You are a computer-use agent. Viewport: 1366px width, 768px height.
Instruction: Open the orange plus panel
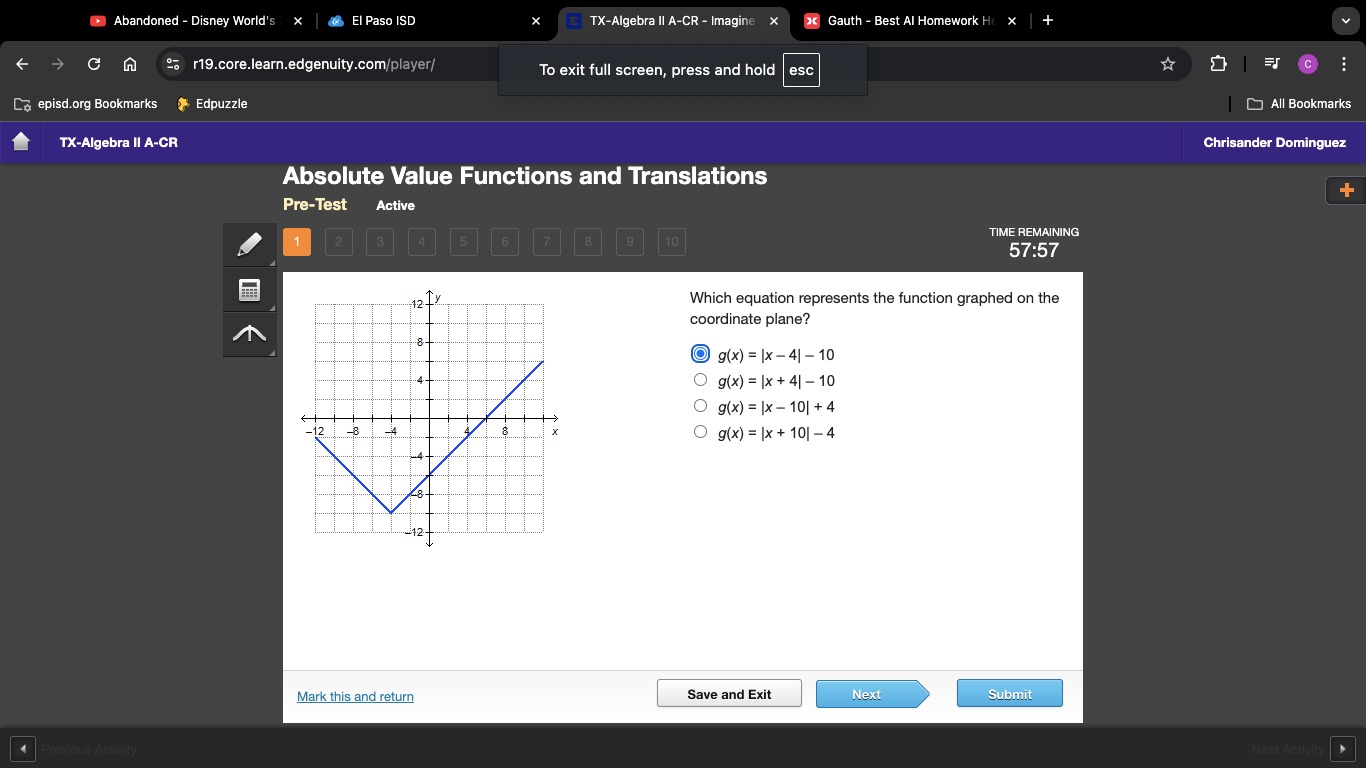click(x=1346, y=190)
